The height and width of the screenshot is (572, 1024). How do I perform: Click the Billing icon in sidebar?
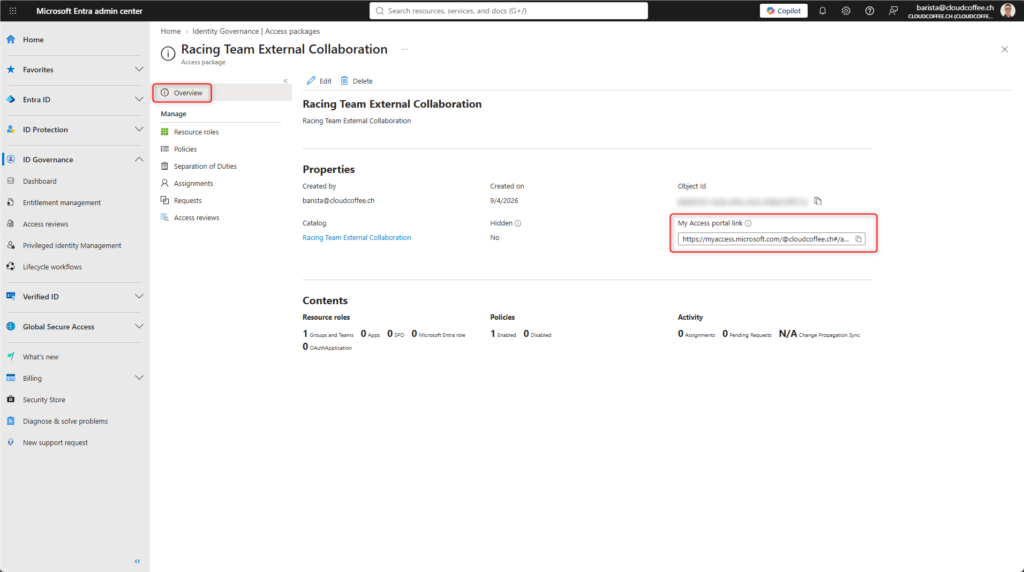[x=10, y=378]
